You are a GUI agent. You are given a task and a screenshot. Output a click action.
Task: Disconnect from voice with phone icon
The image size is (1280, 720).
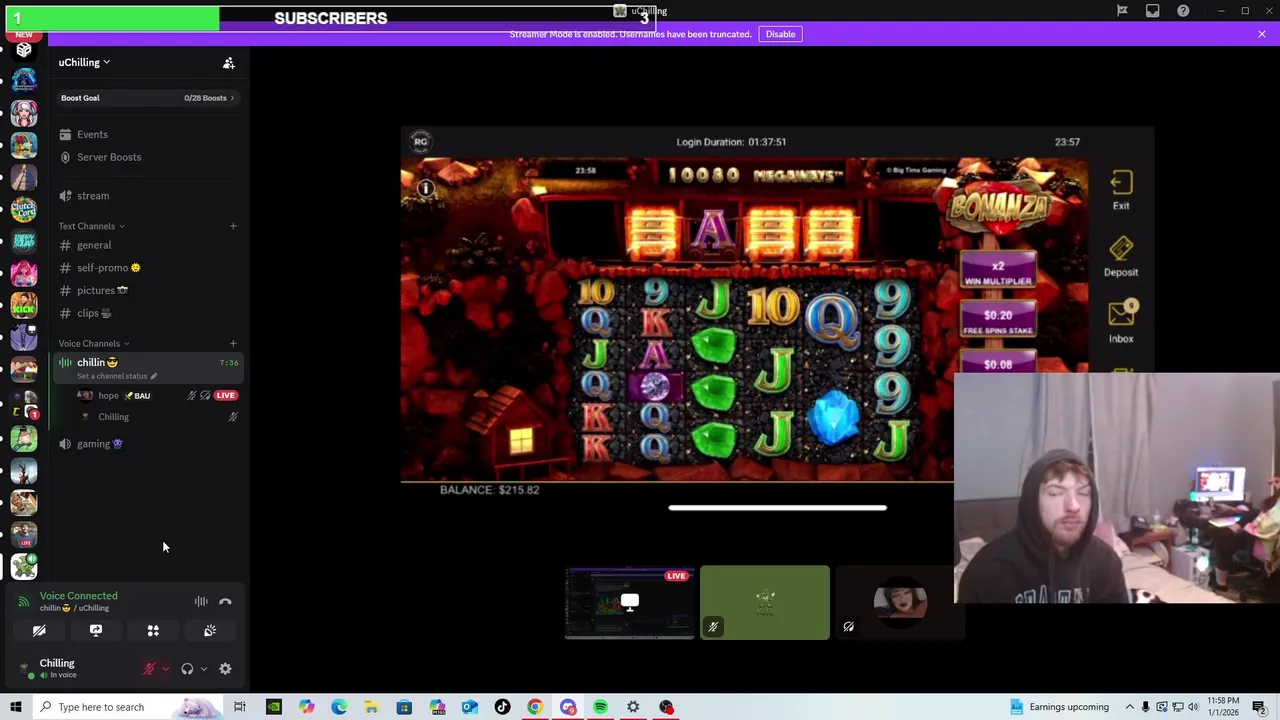[225, 602]
